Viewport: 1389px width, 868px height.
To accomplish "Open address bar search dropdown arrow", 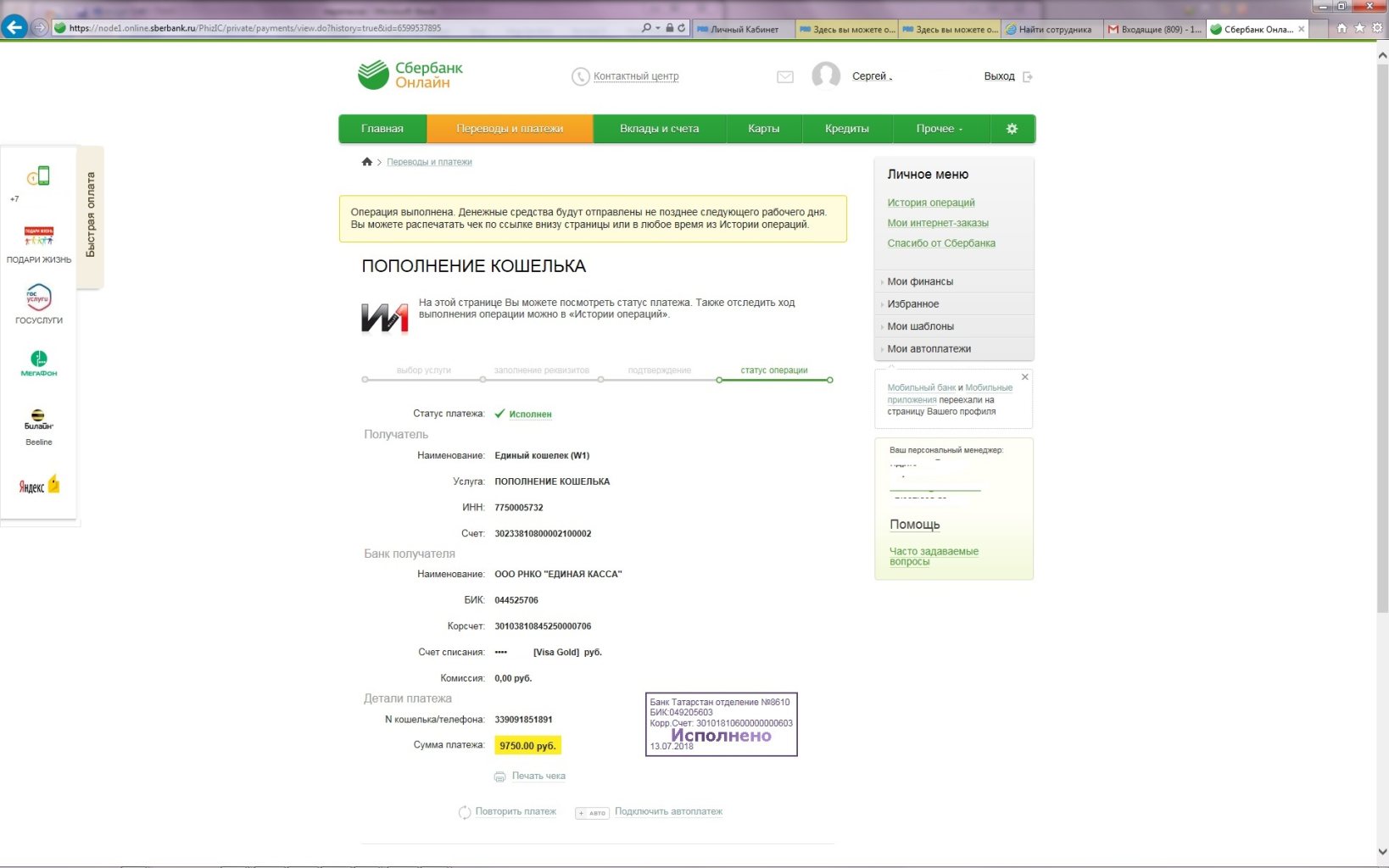I will (658, 28).
